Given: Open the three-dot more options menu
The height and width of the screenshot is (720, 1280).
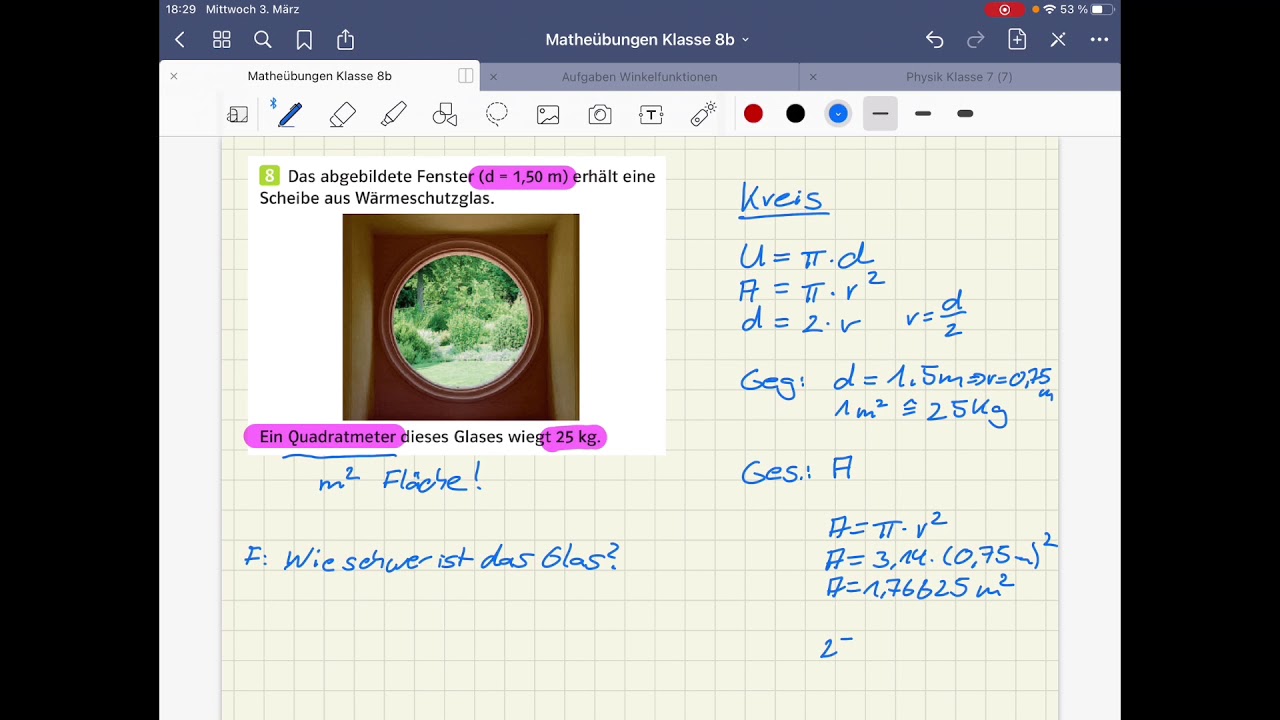Looking at the screenshot, I should (1099, 40).
